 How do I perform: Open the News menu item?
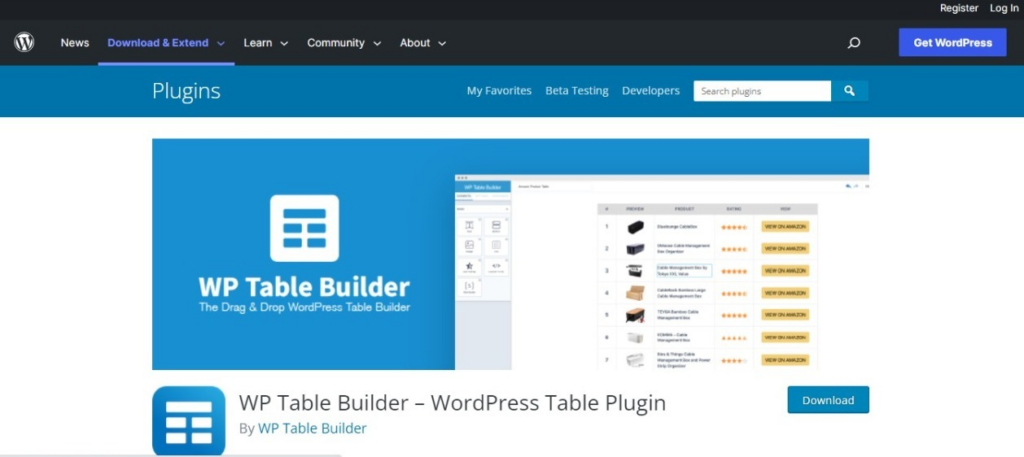coord(74,42)
